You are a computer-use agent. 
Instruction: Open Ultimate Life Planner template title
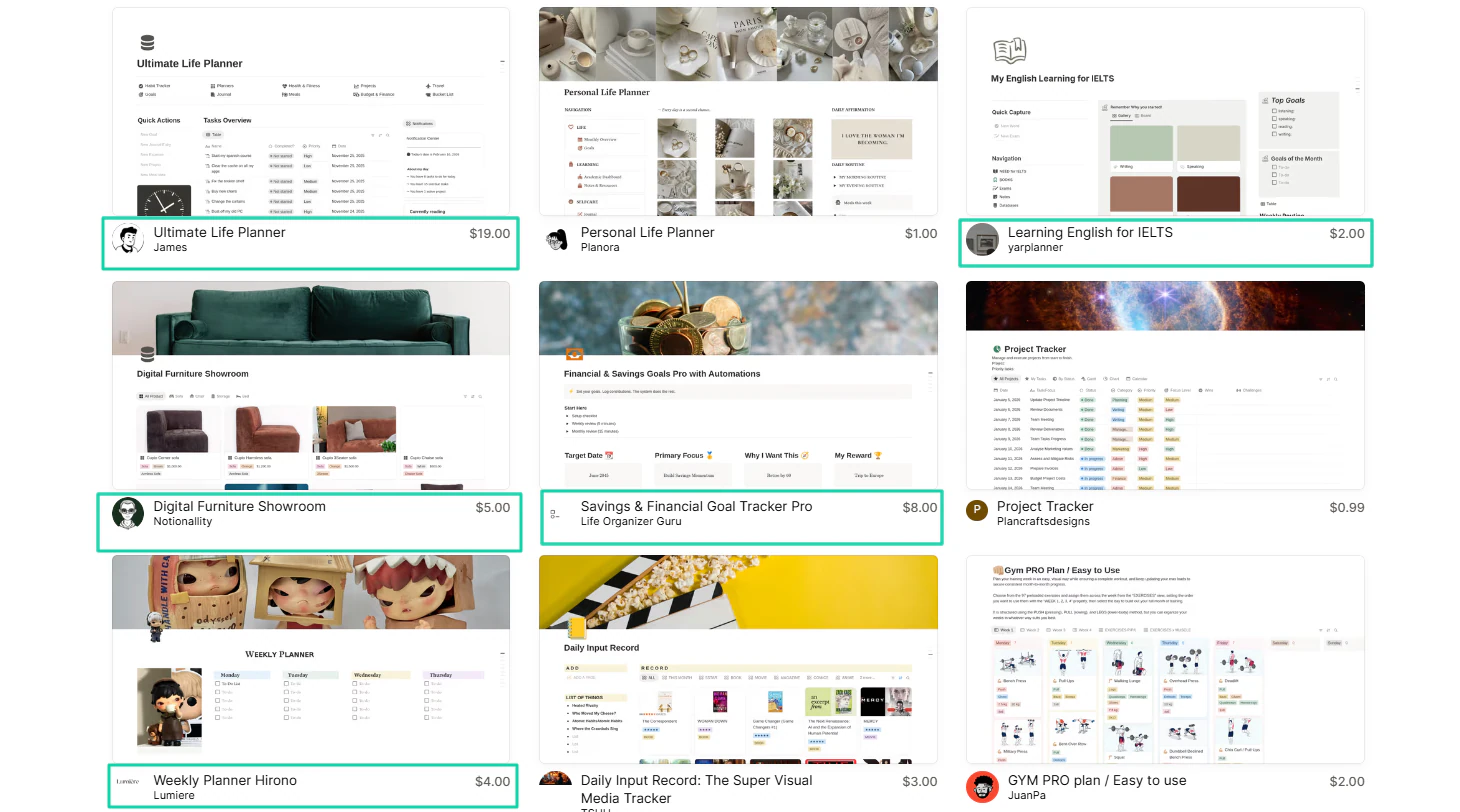tap(219, 232)
